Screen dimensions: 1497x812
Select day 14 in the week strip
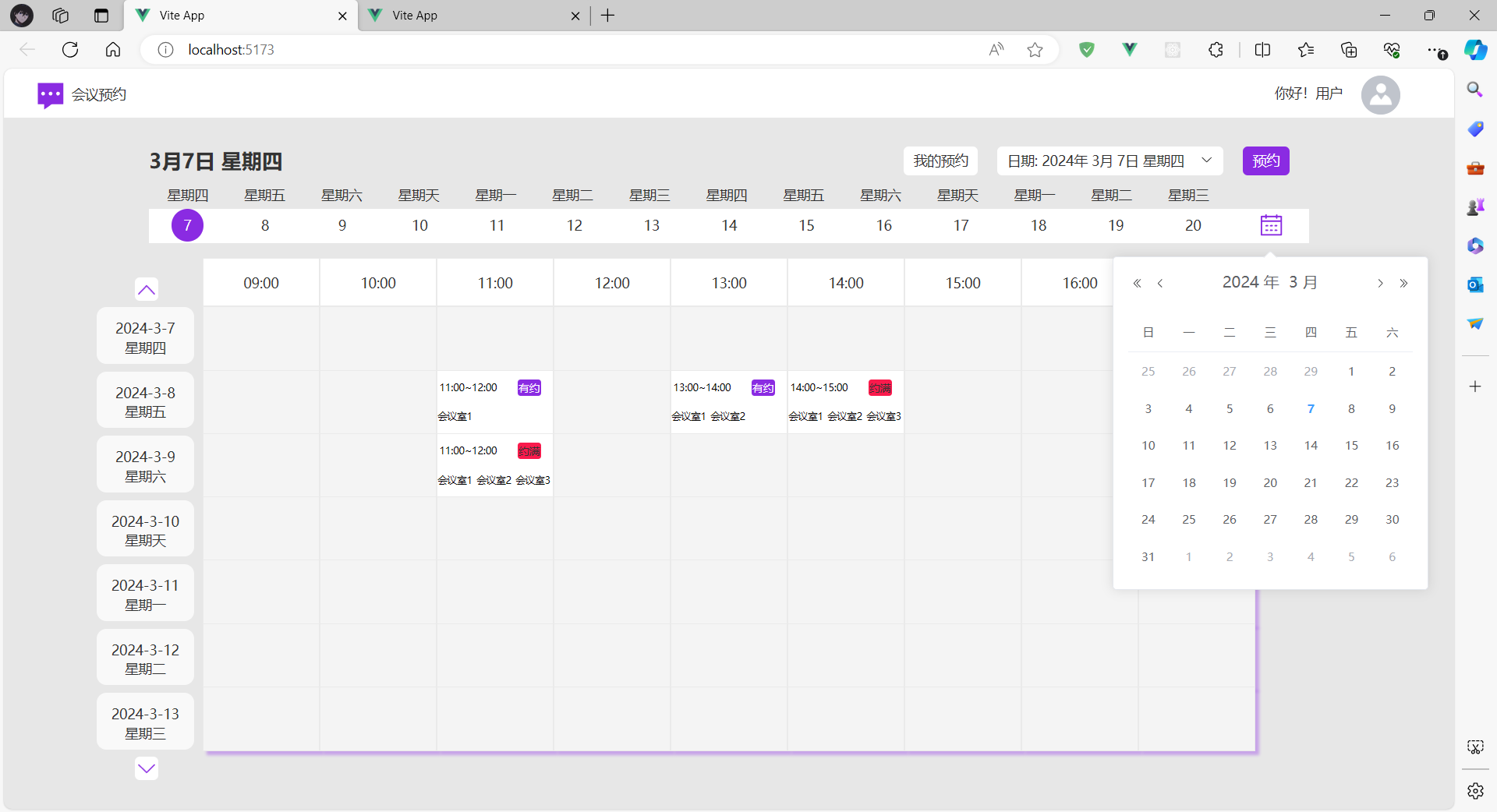click(729, 225)
